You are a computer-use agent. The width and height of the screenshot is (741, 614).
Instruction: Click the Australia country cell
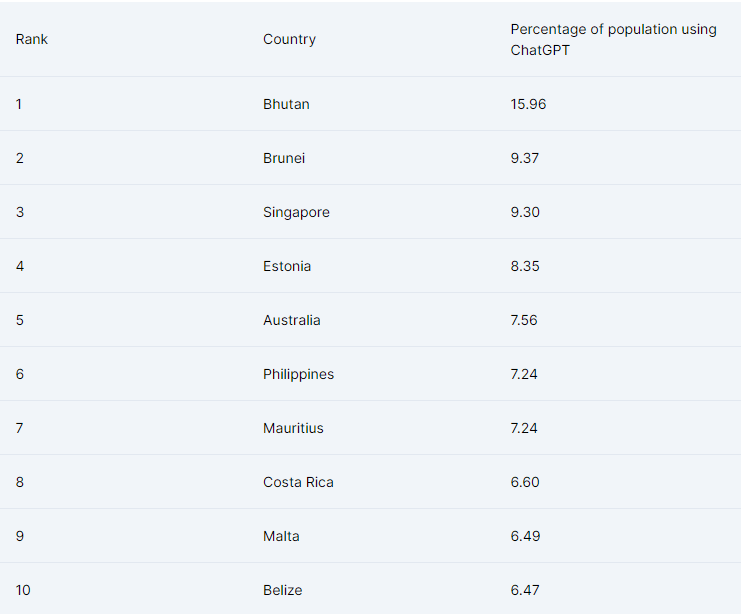[292, 320]
